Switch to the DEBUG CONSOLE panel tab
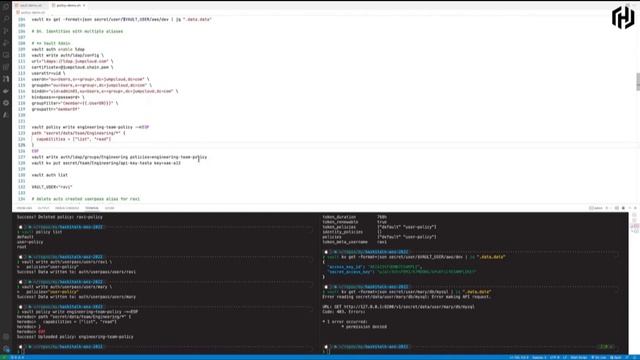The width and height of the screenshot is (640, 360). click(x=67, y=208)
